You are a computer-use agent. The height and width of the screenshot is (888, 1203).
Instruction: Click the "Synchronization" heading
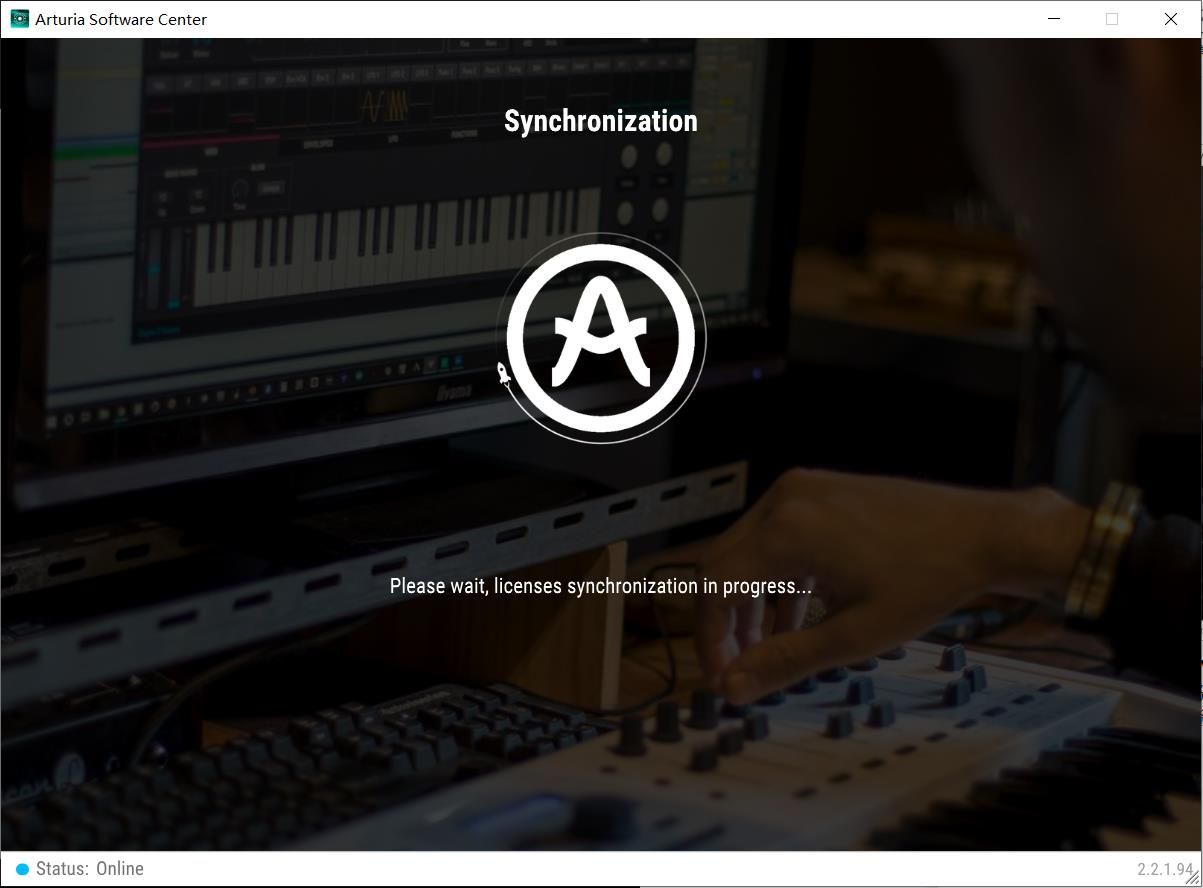600,121
